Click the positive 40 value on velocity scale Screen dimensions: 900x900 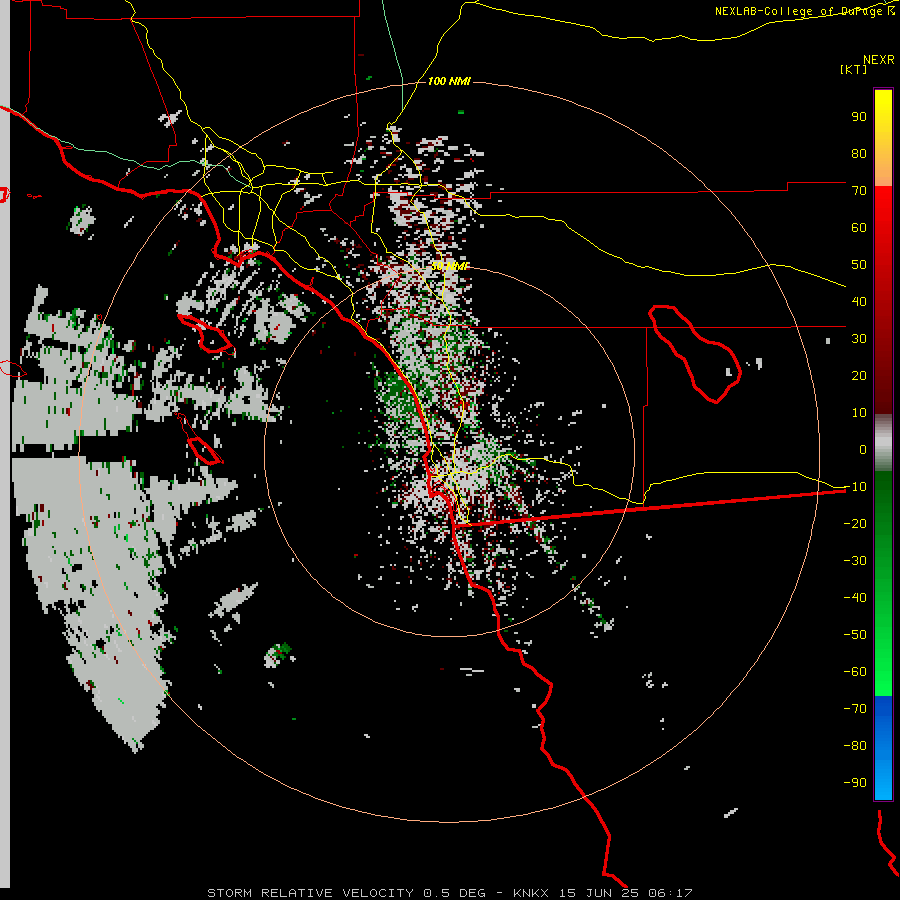pyautogui.click(x=859, y=302)
